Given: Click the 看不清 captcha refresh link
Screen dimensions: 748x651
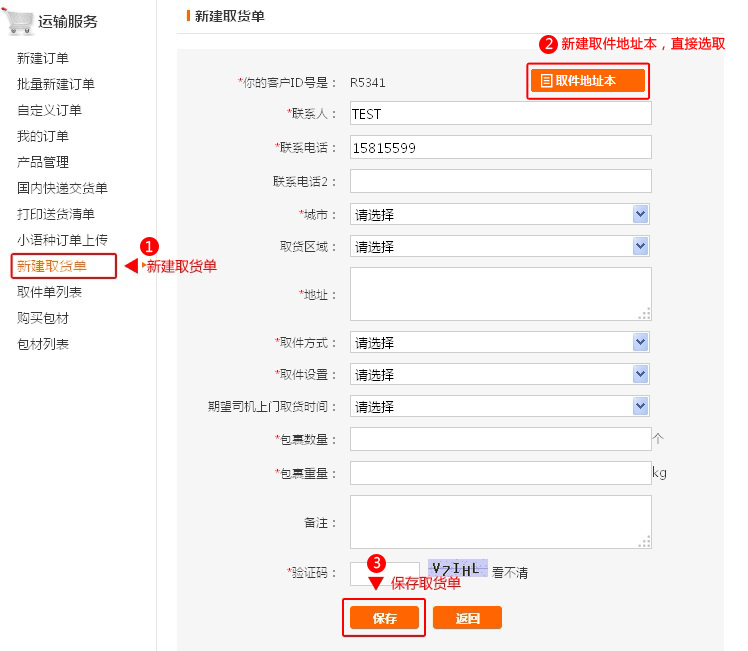Looking at the screenshot, I should click(510, 573).
